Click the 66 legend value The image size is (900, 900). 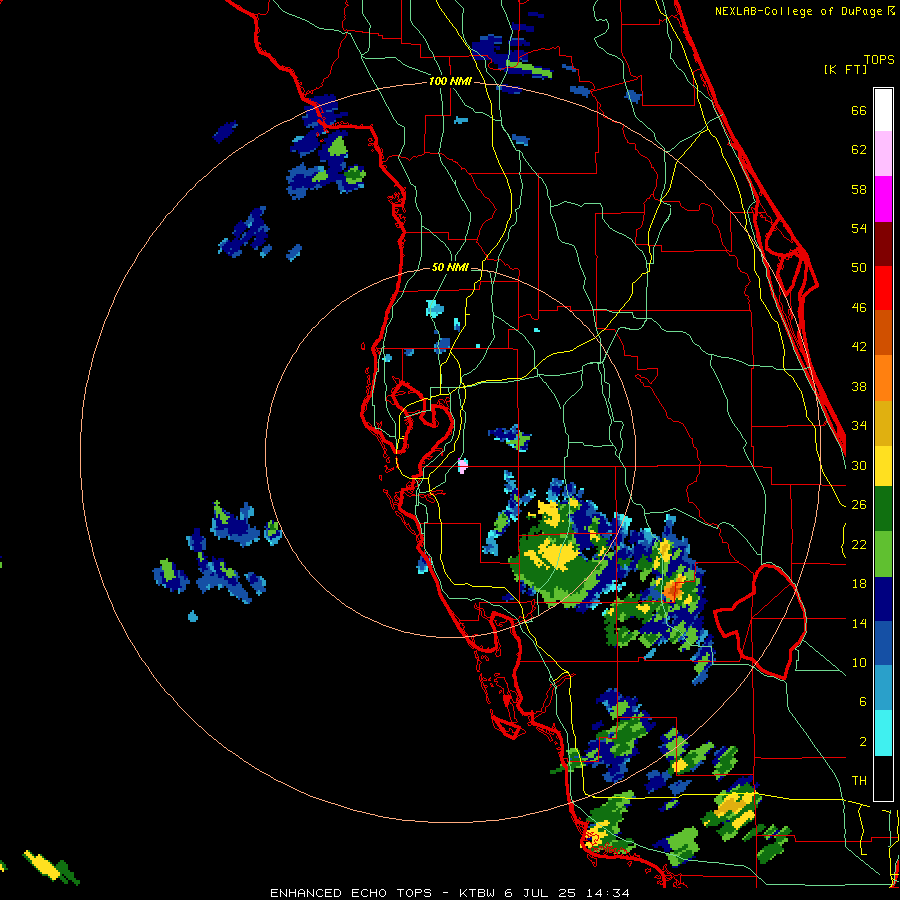[859, 110]
